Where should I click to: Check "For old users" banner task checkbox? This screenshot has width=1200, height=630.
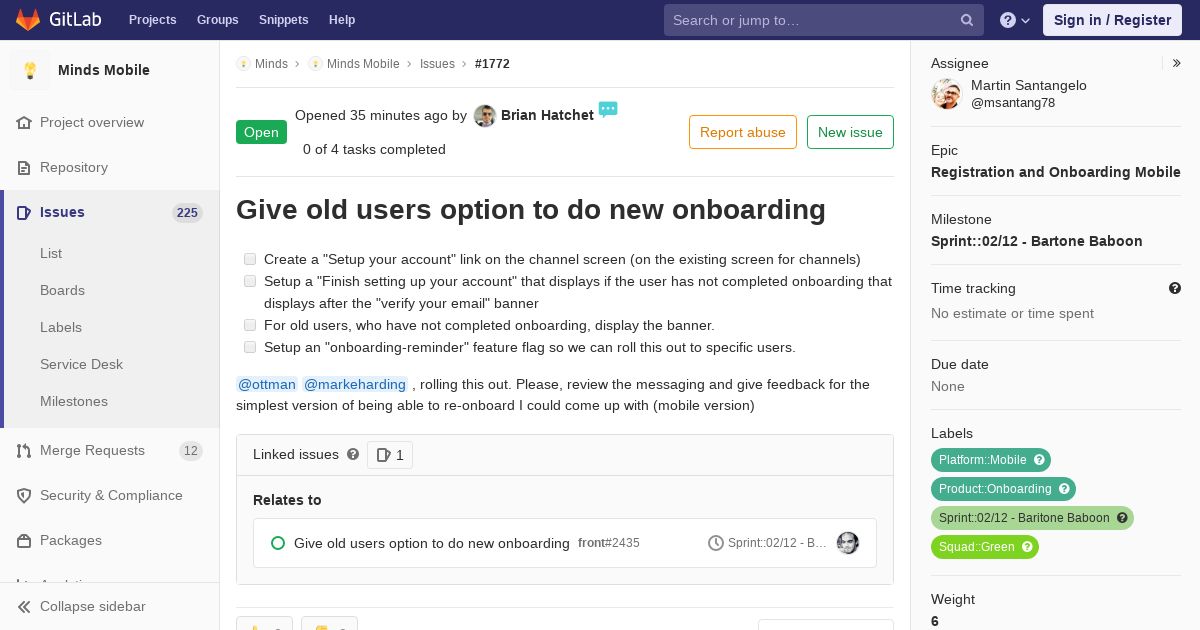[x=250, y=325]
